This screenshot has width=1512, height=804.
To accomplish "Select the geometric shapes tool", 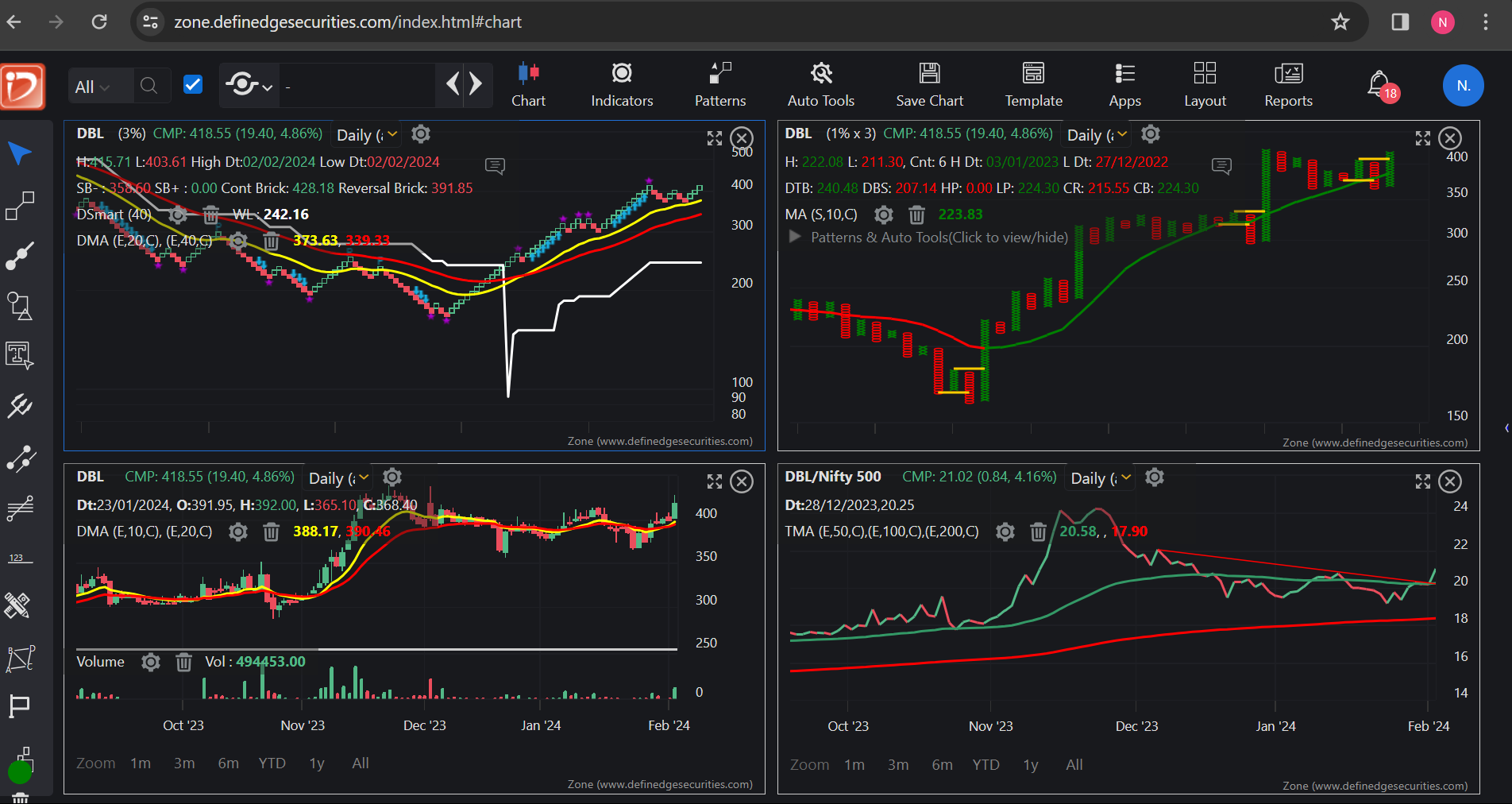I will pyautogui.click(x=20, y=306).
